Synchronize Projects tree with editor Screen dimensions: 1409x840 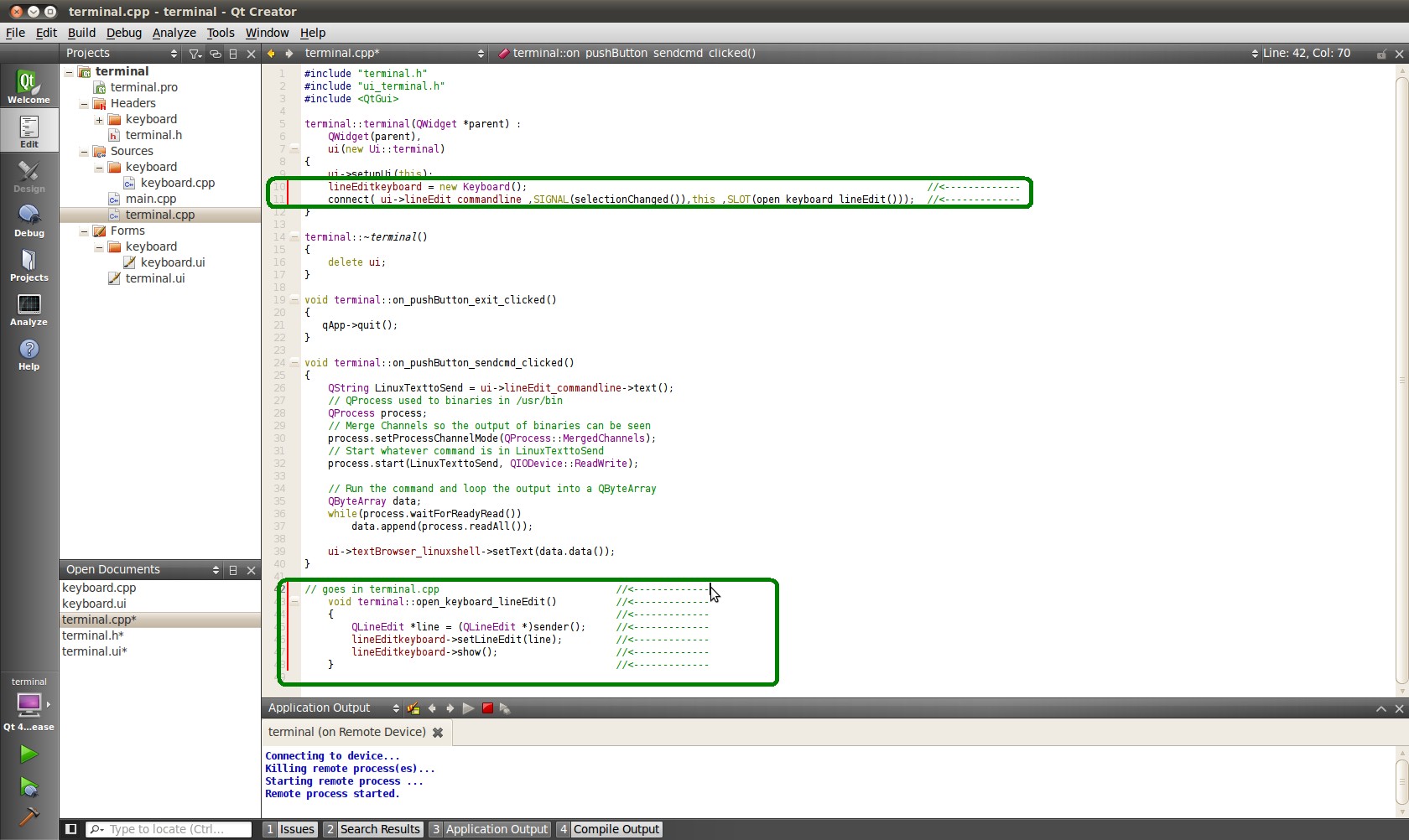click(216, 54)
